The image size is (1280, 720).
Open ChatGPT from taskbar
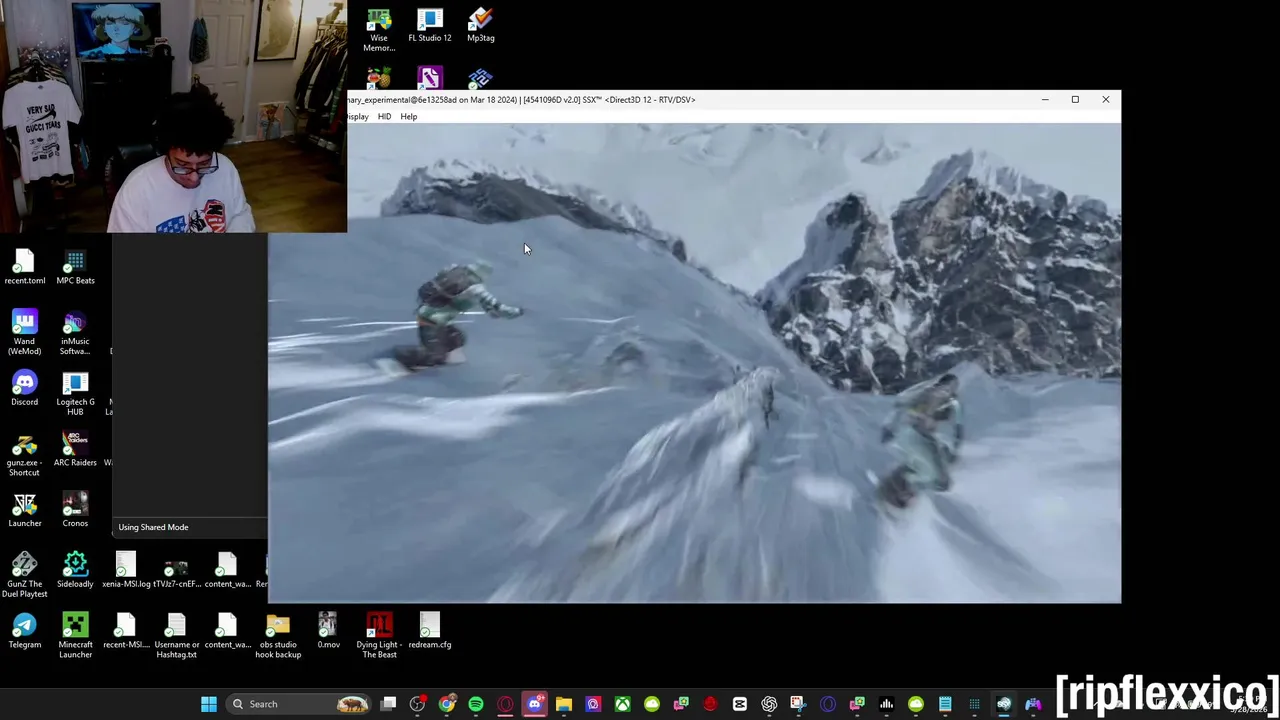pyautogui.click(x=769, y=704)
